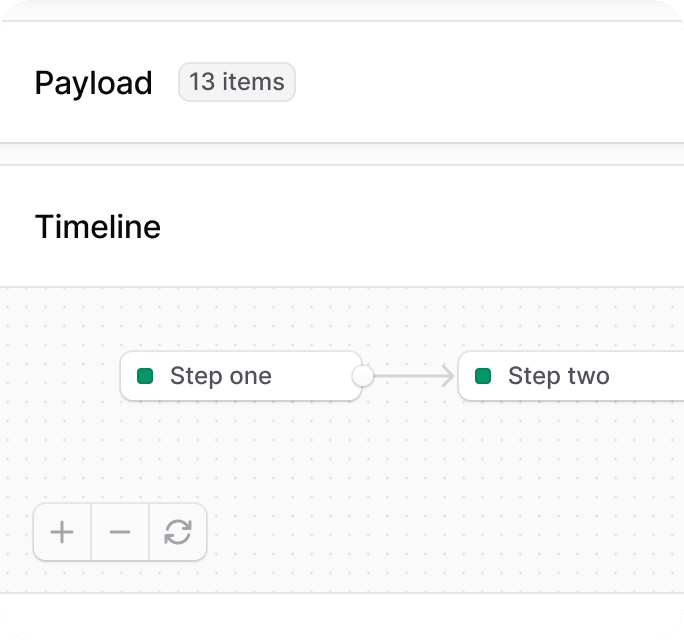Click the Payload heading
Image resolution: width=684 pixels, height=640 pixels.
(93, 83)
